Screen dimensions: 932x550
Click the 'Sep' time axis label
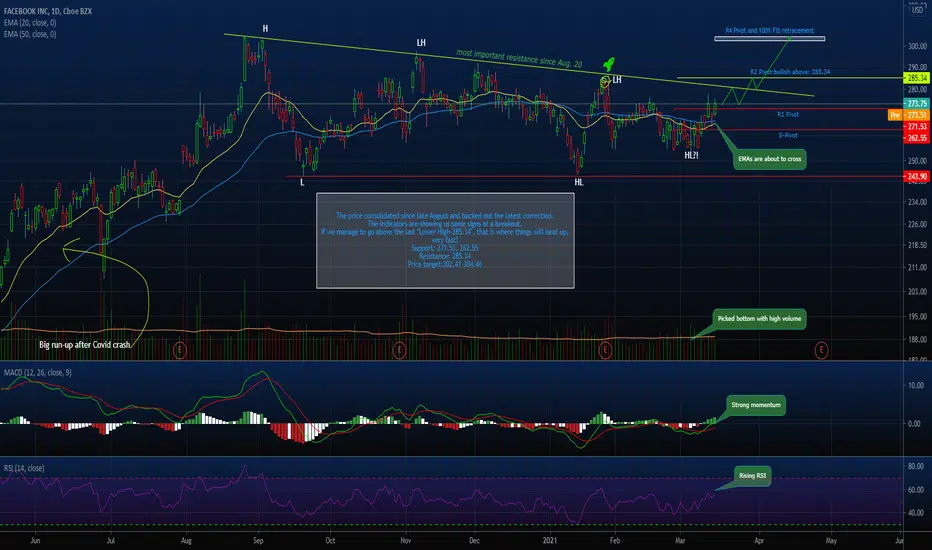[258, 540]
